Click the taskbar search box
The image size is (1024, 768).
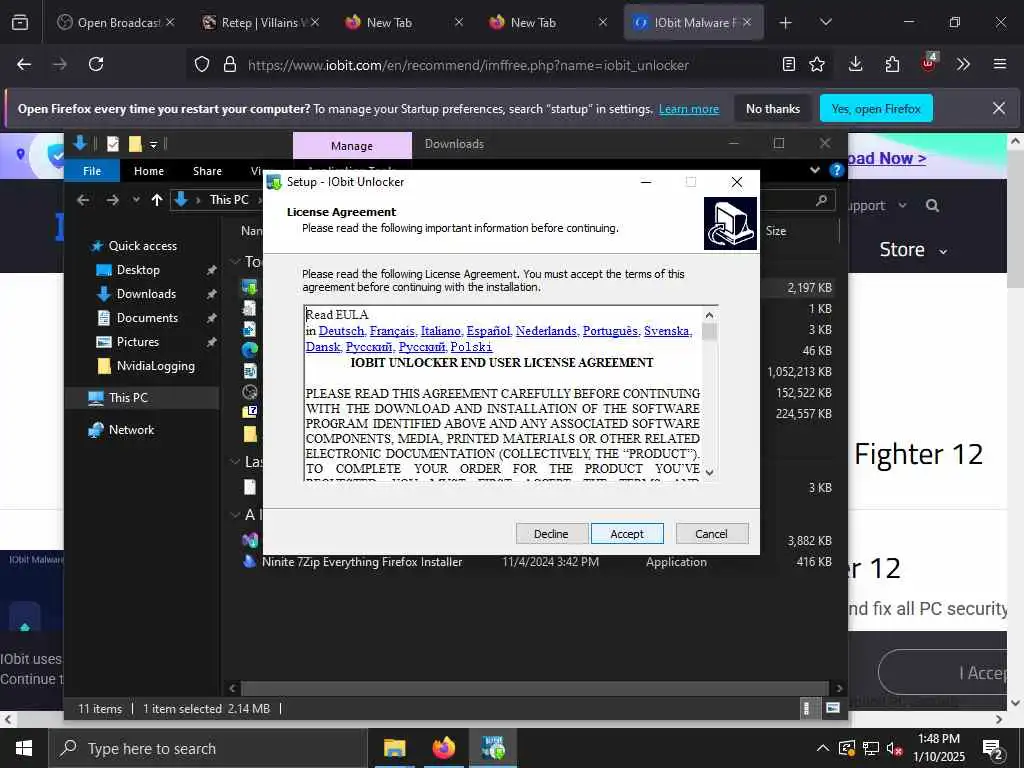tap(208, 748)
